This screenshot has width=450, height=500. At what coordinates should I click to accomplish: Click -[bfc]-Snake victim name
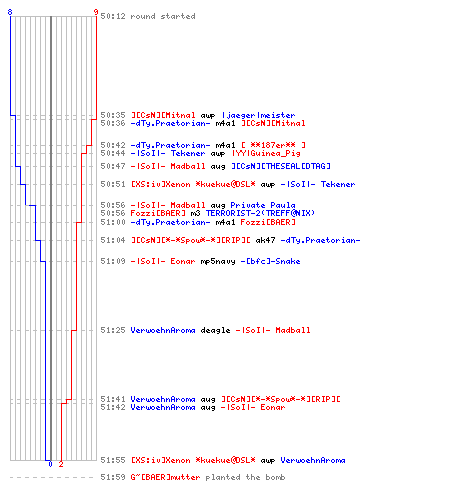click(x=270, y=261)
